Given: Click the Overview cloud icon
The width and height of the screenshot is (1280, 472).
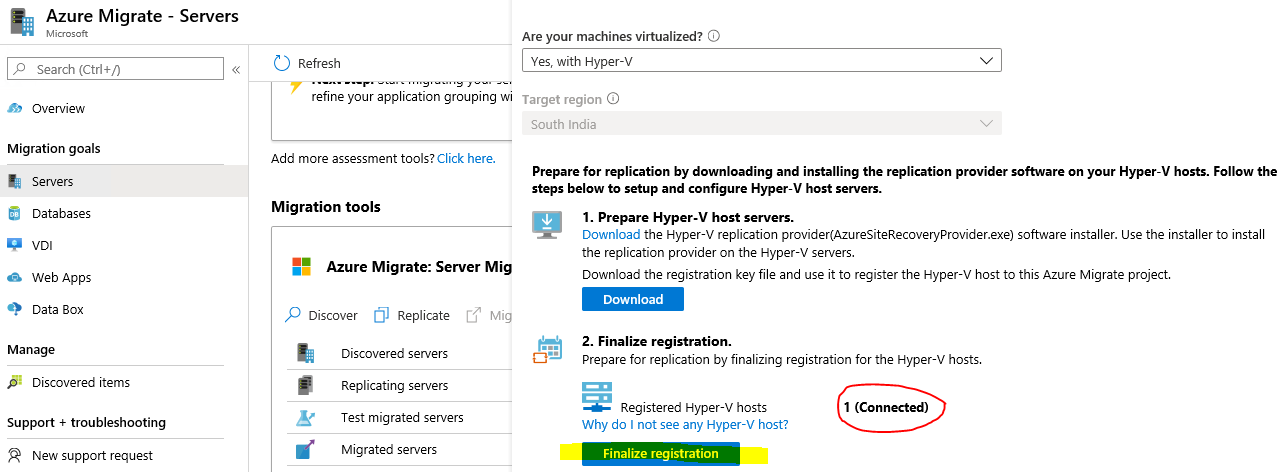Looking at the screenshot, I should pos(15,108).
